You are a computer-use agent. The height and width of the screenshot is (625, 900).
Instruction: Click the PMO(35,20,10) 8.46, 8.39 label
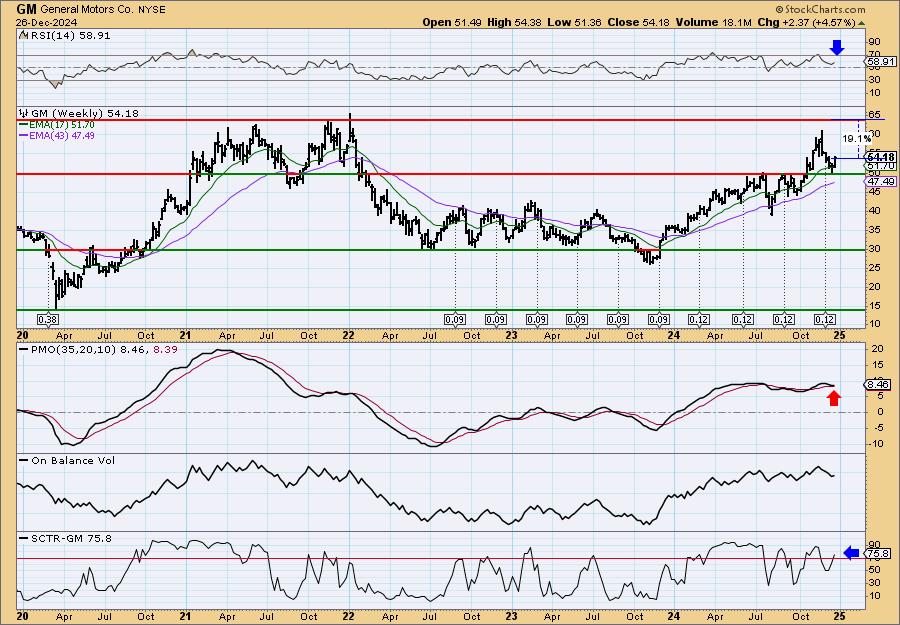point(102,349)
